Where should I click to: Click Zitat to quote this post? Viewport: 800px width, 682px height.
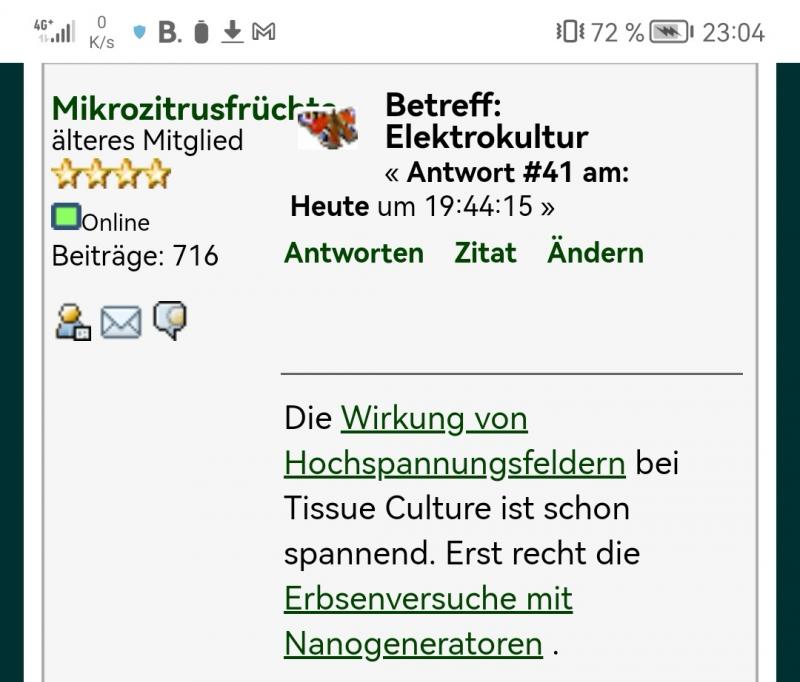[485, 253]
